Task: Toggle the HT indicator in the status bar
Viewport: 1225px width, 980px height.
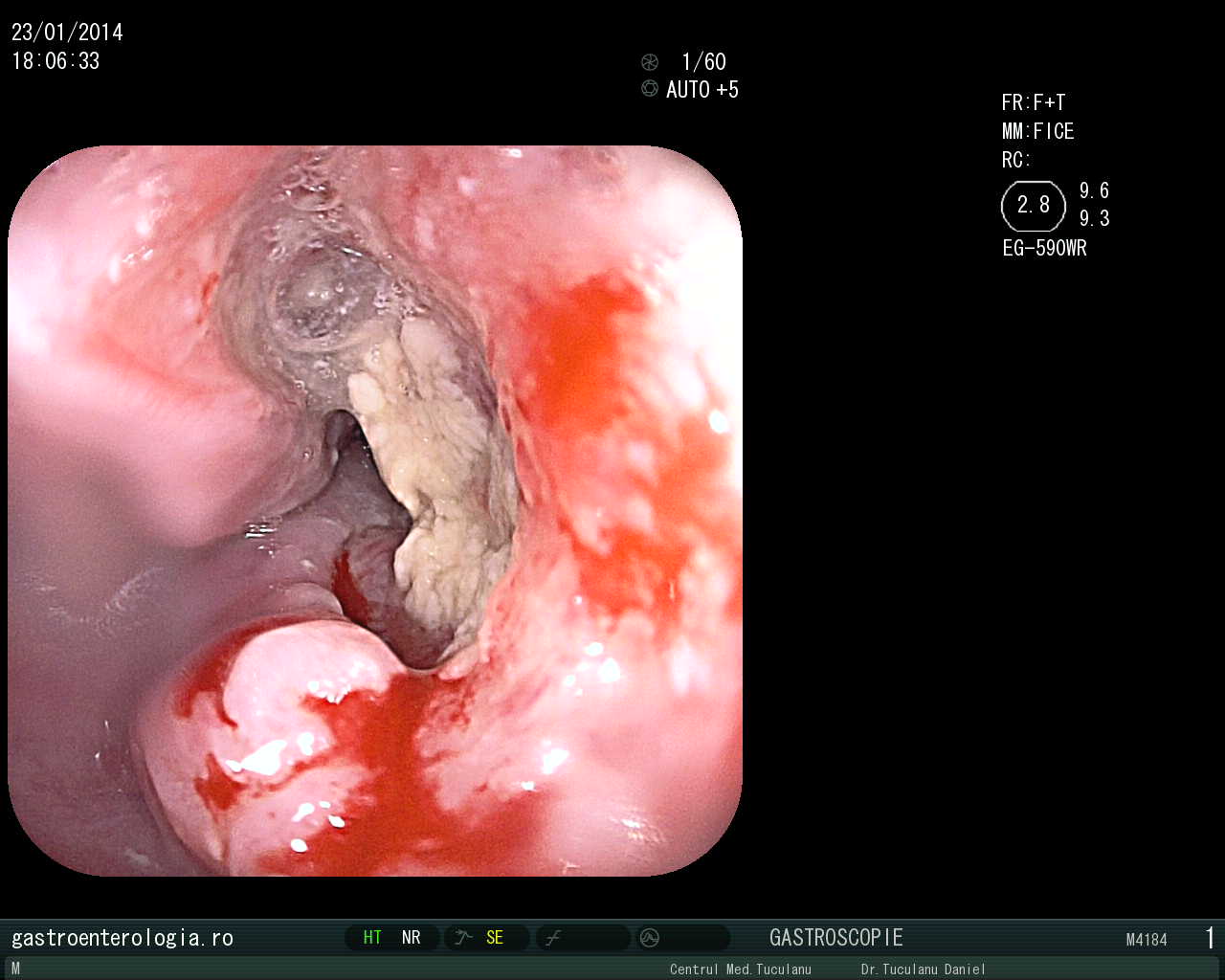Action: pyautogui.click(x=372, y=938)
